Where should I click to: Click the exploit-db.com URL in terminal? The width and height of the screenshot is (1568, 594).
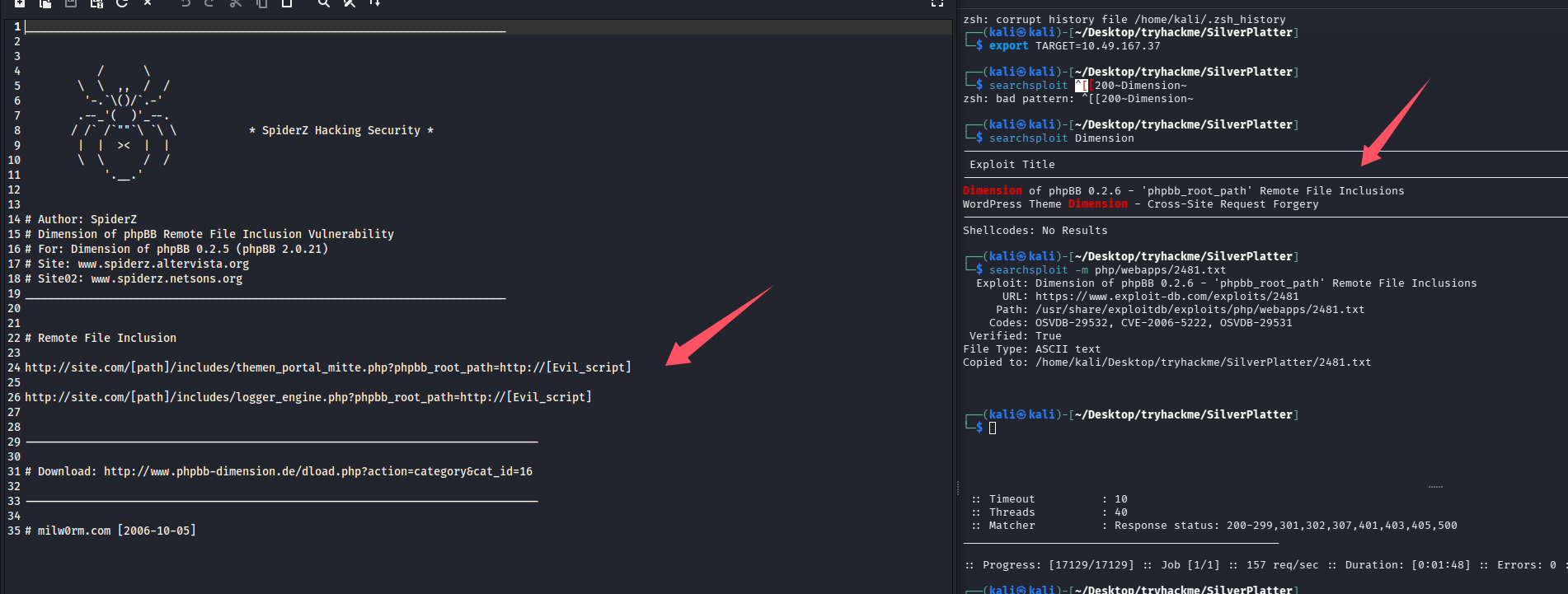[x=1167, y=297]
